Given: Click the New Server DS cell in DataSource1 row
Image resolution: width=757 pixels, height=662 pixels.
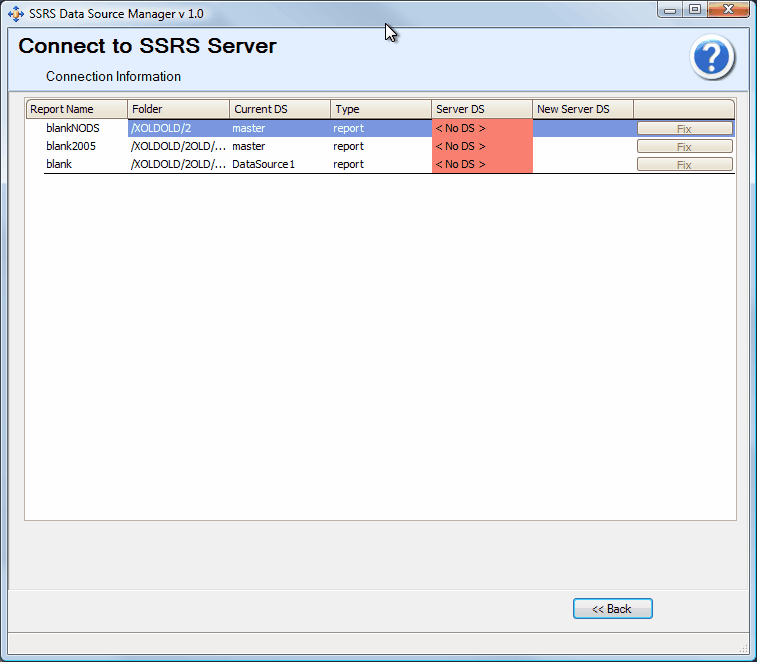Looking at the screenshot, I should [583, 164].
